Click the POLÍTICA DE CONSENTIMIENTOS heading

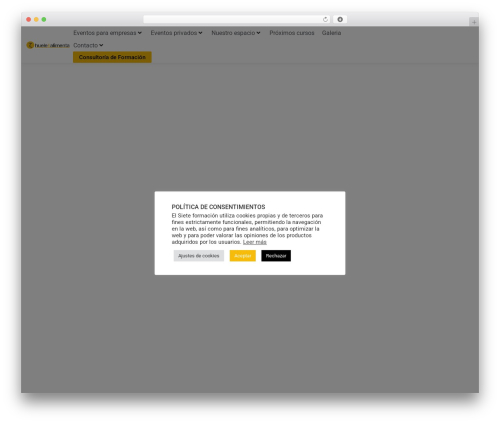coord(218,207)
